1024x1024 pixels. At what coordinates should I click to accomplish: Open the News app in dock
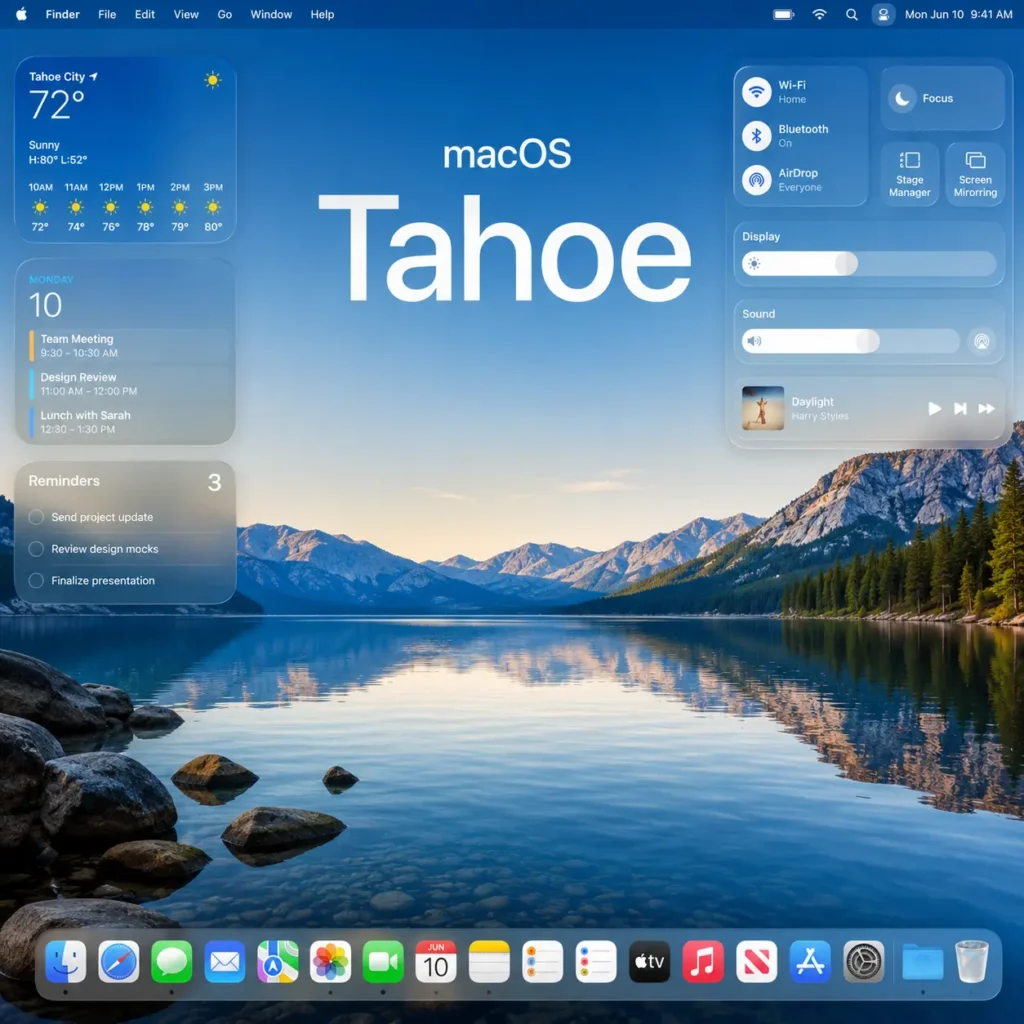tap(757, 961)
